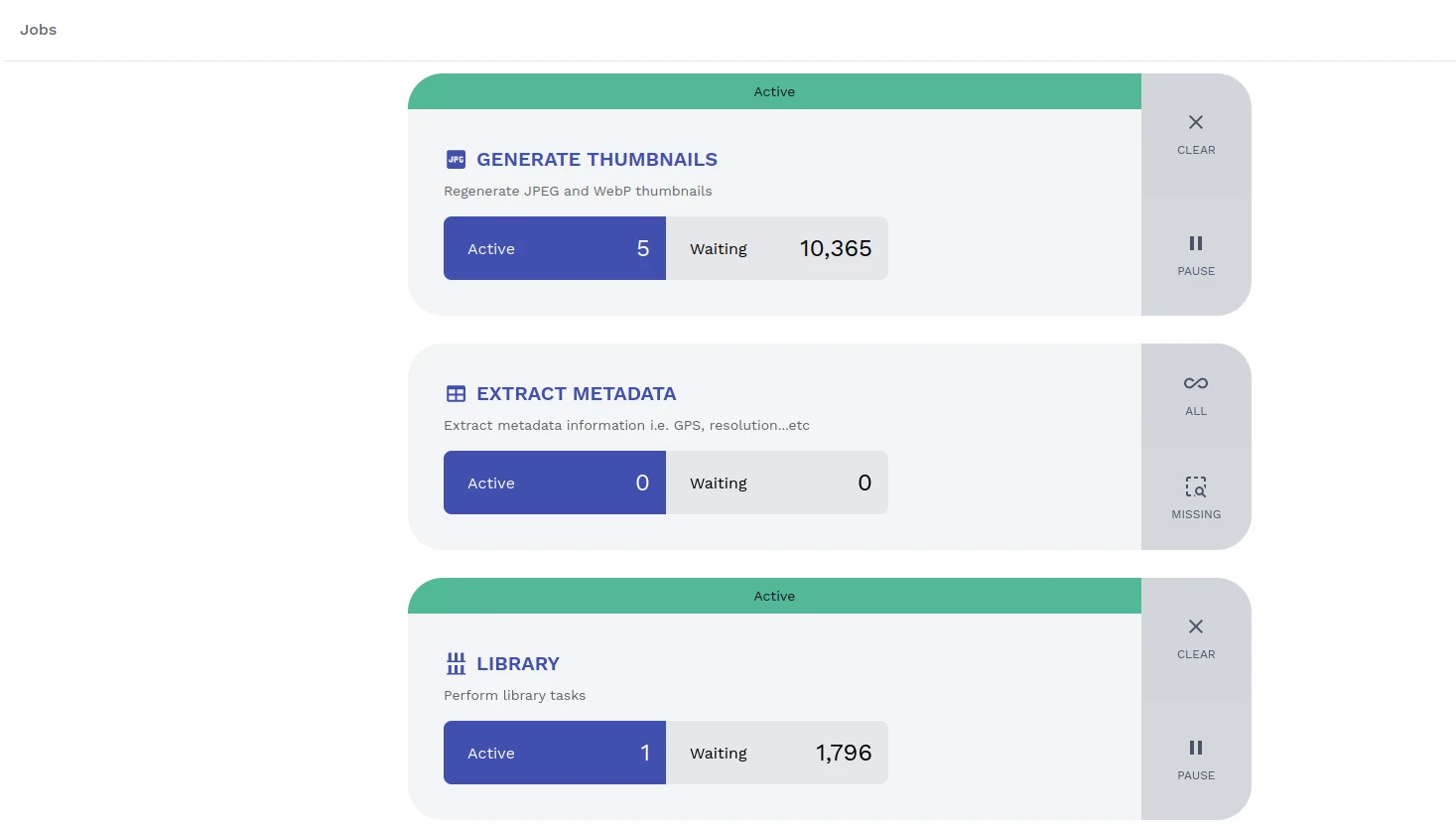
Task: Clear the Library job queue
Action: click(1195, 638)
